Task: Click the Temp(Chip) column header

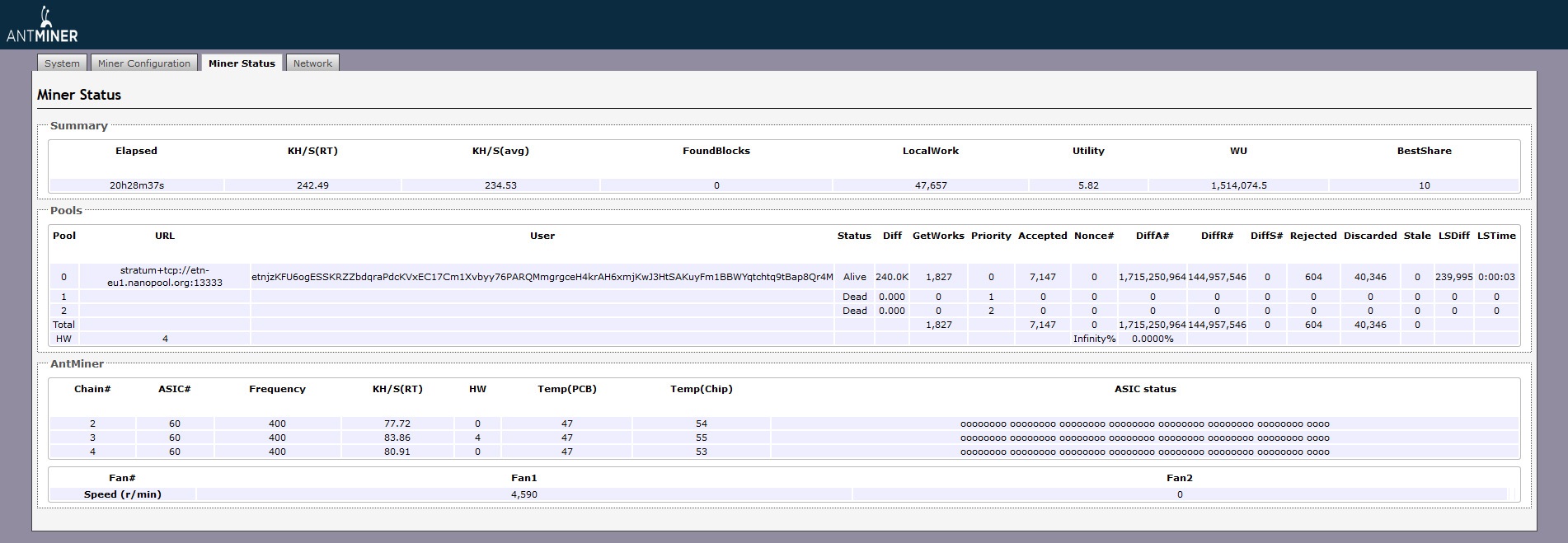Action: click(701, 389)
